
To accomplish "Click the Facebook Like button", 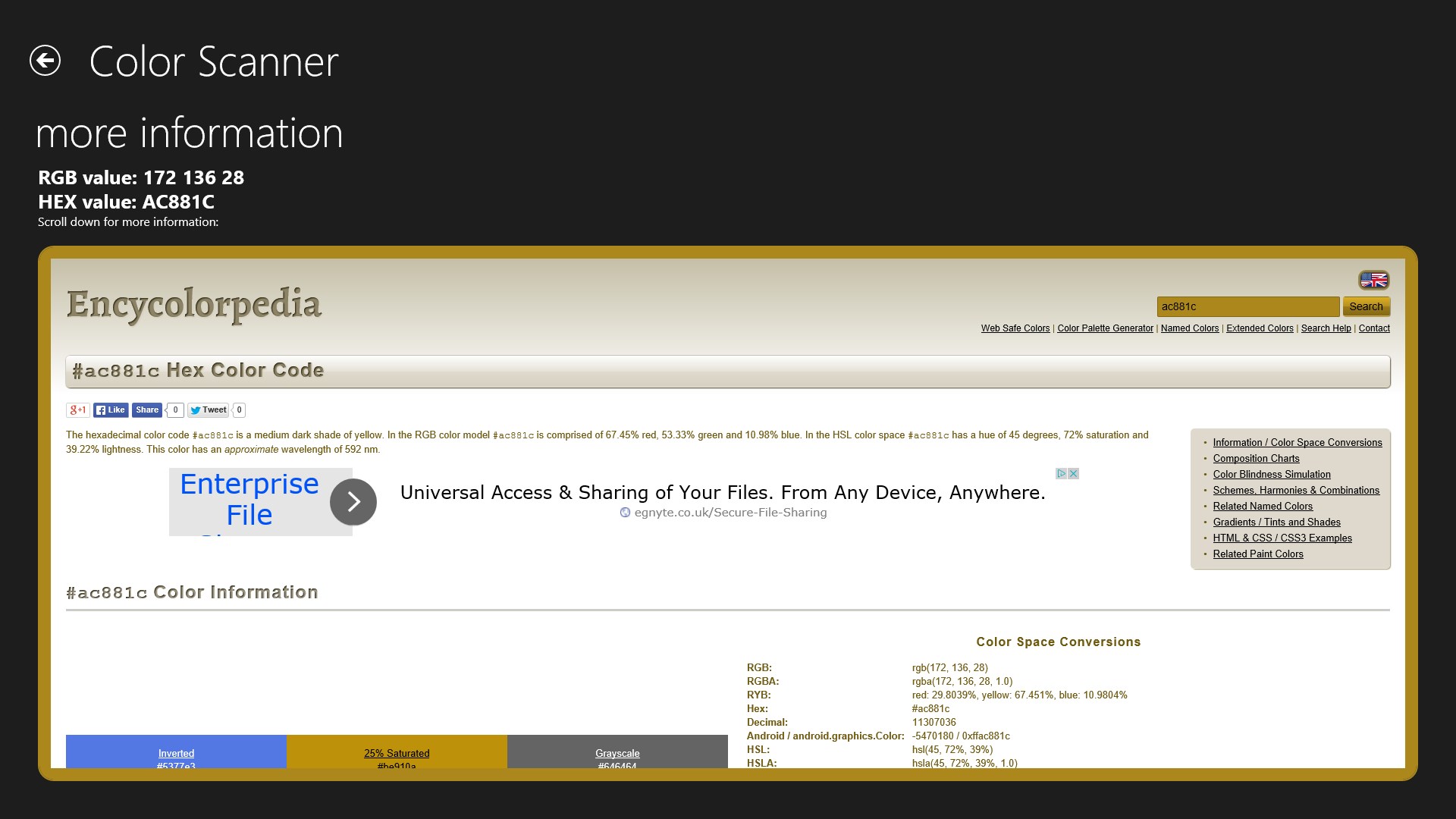I will click(111, 410).
